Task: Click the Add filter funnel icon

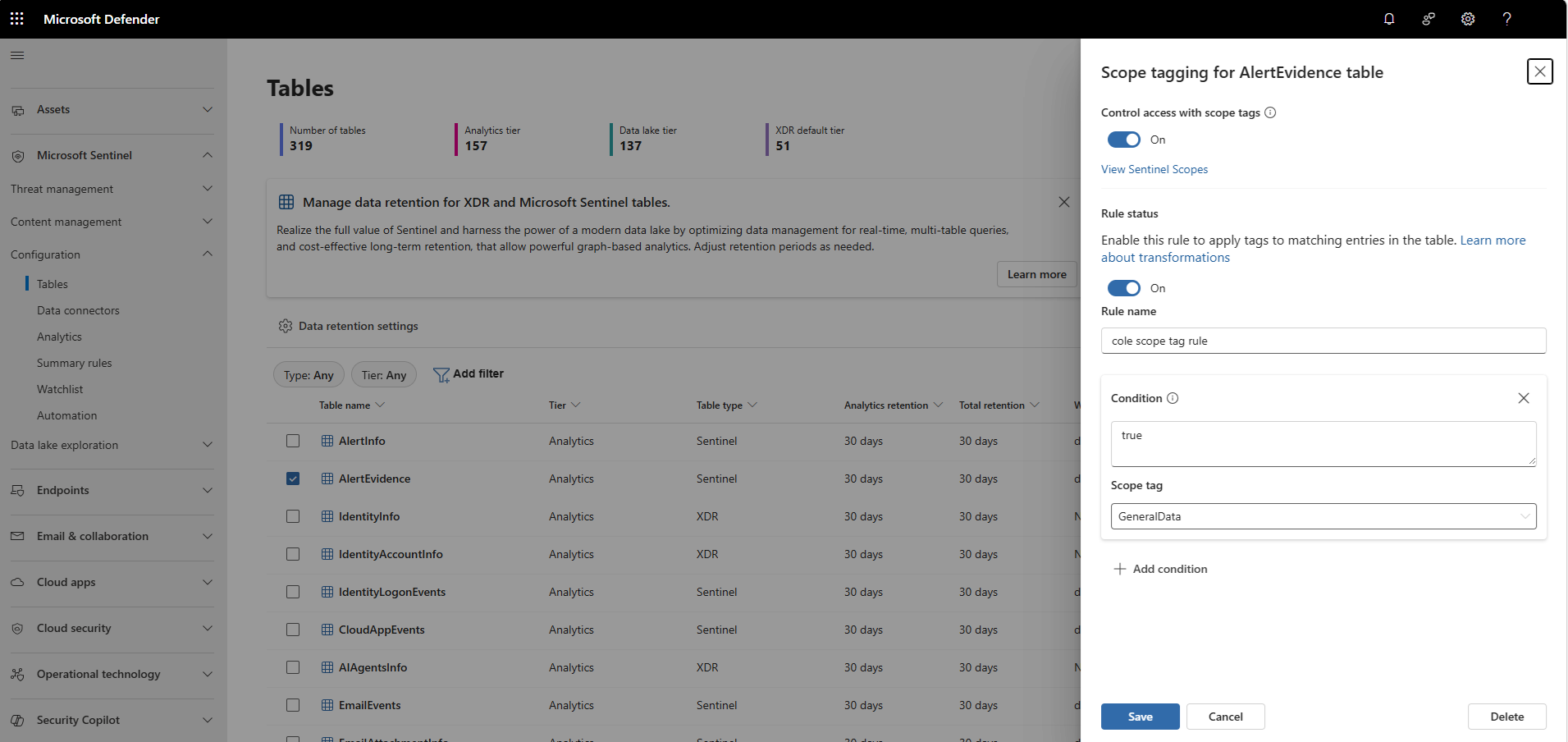Action: pyautogui.click(x=442, y=373)
